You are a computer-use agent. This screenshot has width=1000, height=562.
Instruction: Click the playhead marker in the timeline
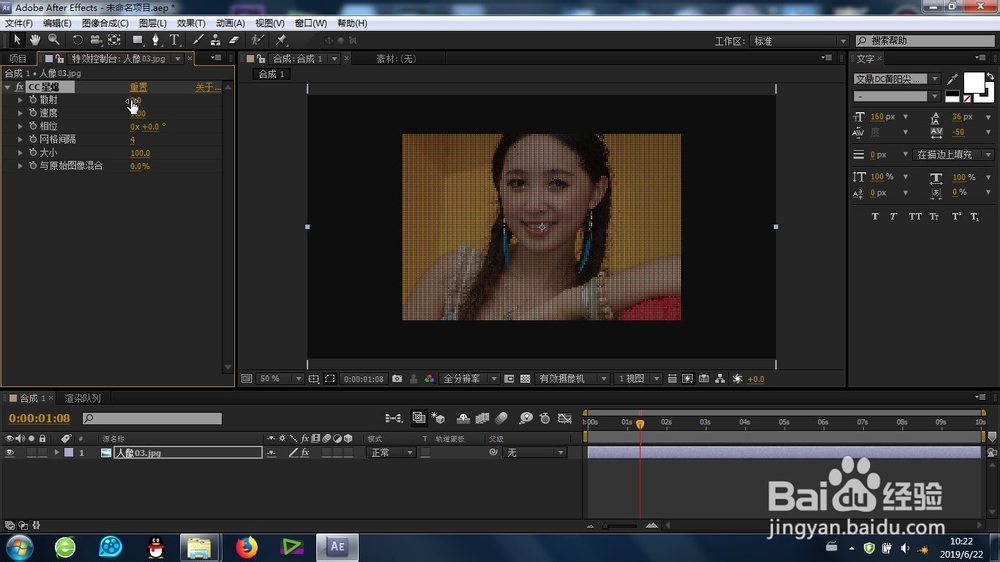(640, 424)
